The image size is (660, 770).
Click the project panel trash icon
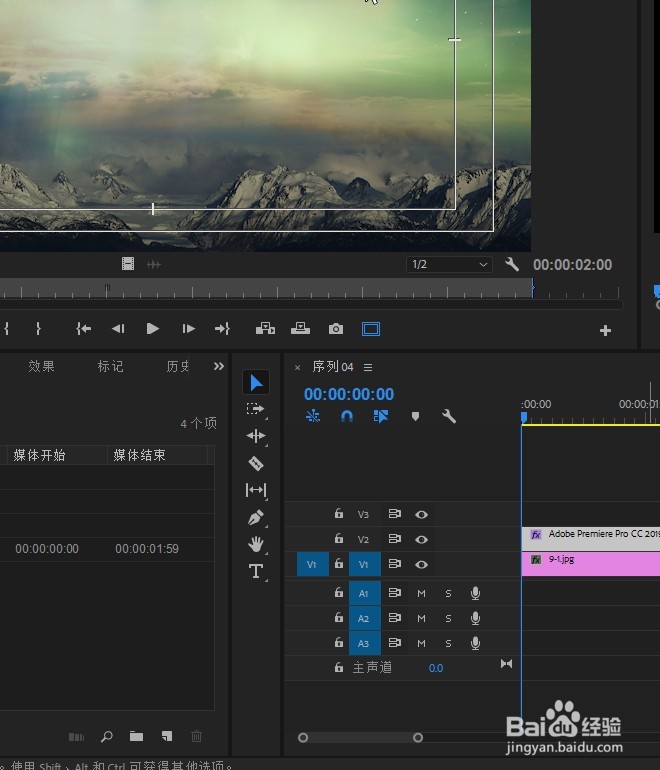(196, 736)
